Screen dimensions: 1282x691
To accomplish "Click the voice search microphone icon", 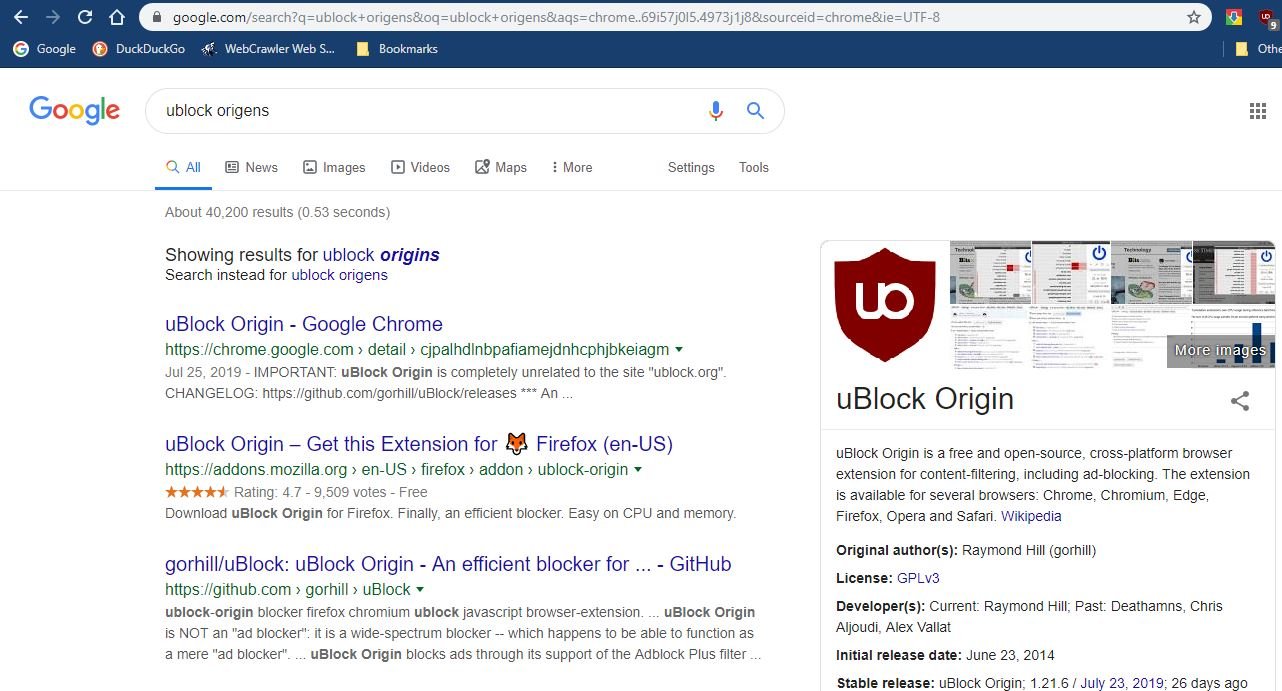I will [x=715, y=111].
